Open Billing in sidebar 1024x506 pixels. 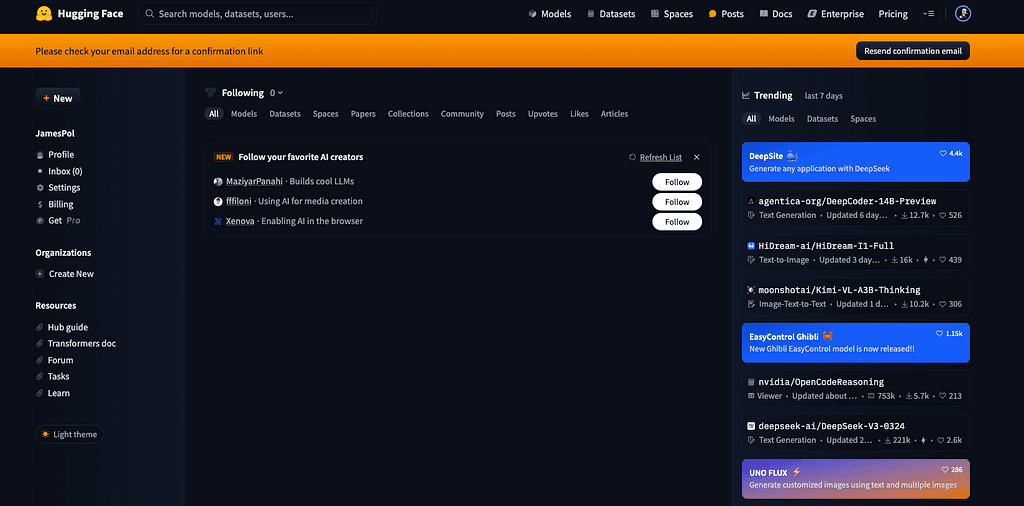click(x=55, y=204)
